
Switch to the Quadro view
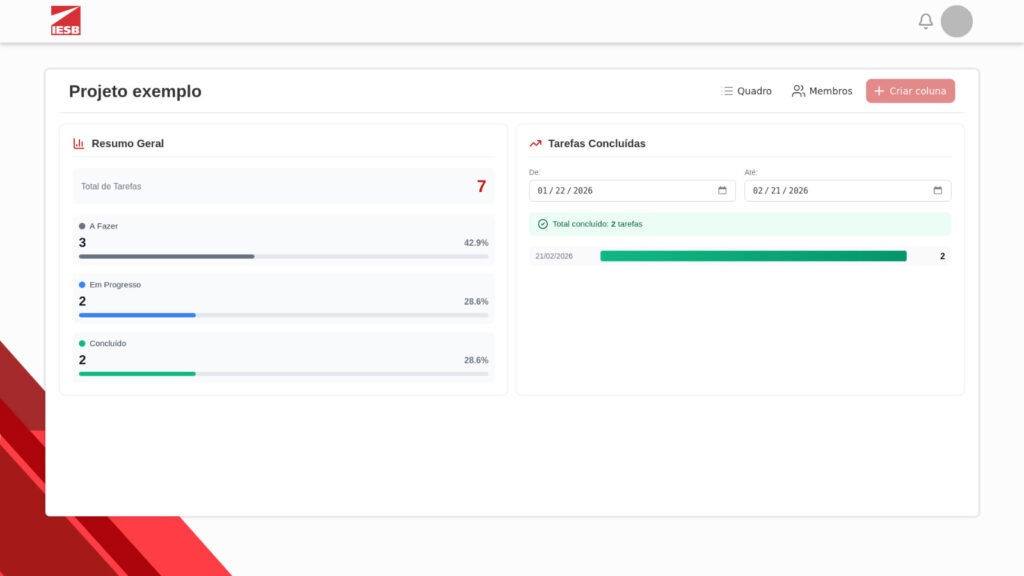coord(747,91)
